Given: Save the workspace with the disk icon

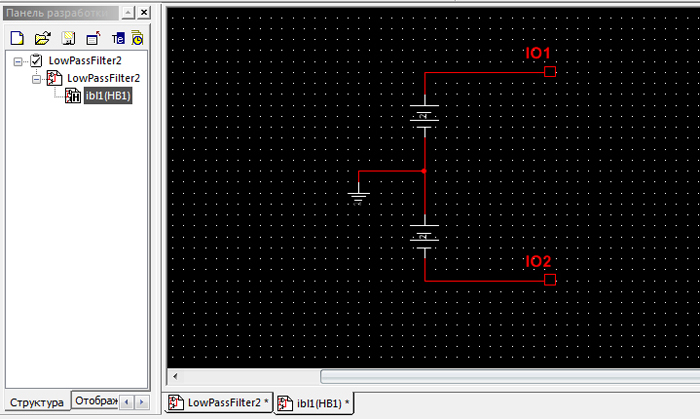Looking at the screenshot, I should click(68, 38).
